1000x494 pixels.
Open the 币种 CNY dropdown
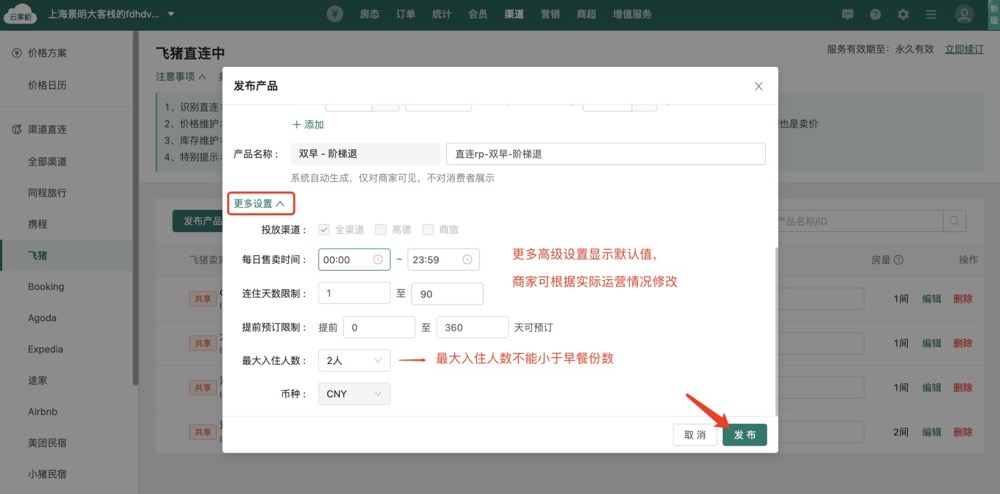point(353,394)
